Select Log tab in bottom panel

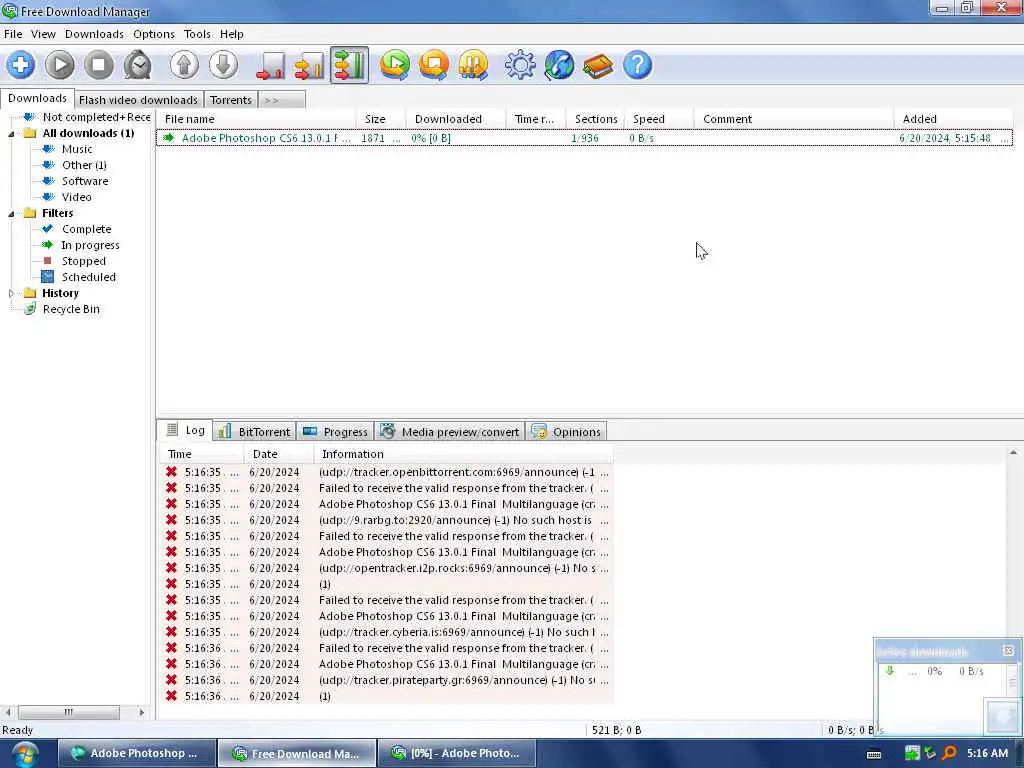pyautogui.click(x=185, y=430)
